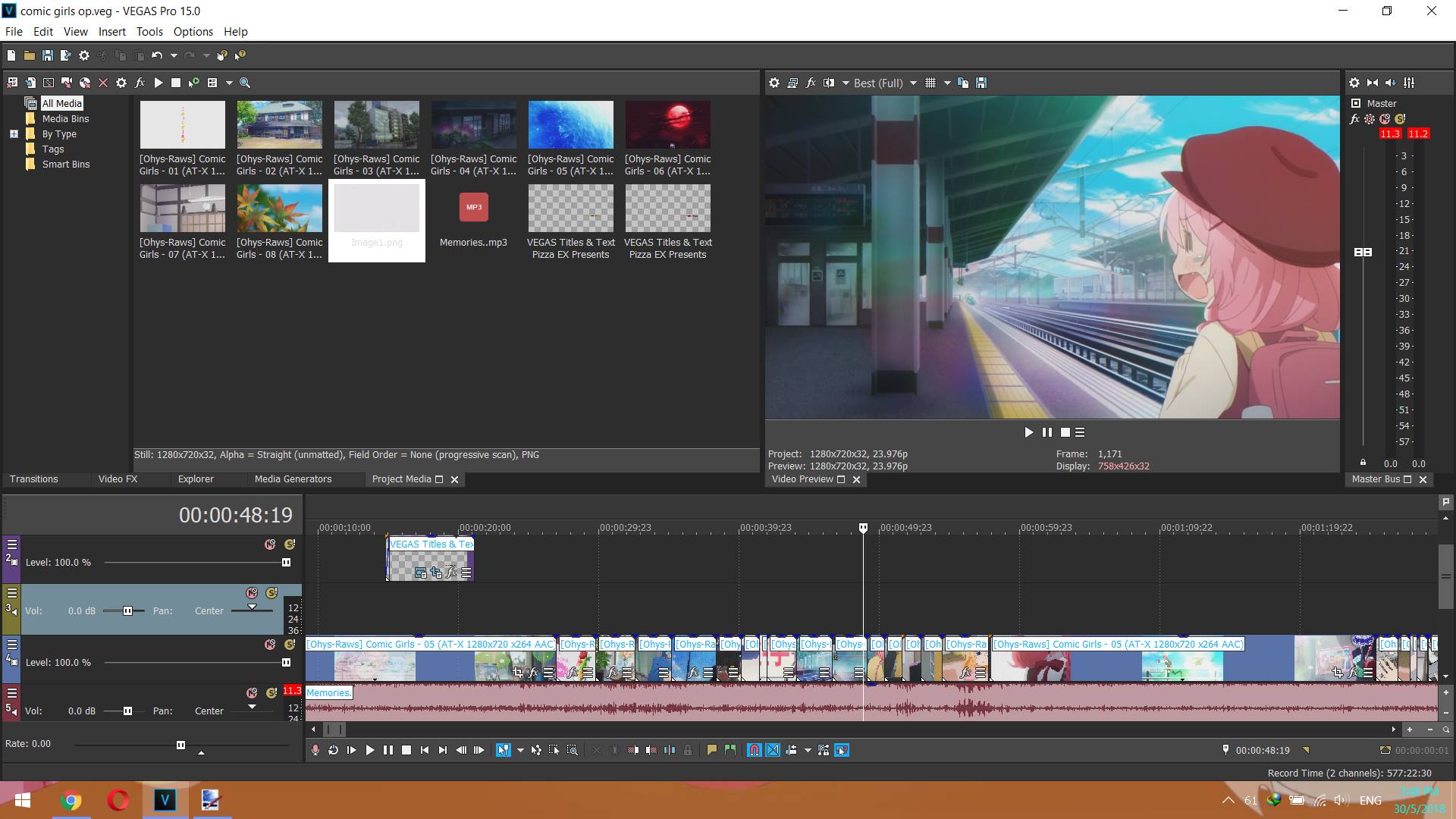The image size is (1456, 819).
Task: Toggle Master Bus downmix output
Action: click(1373, 83)
